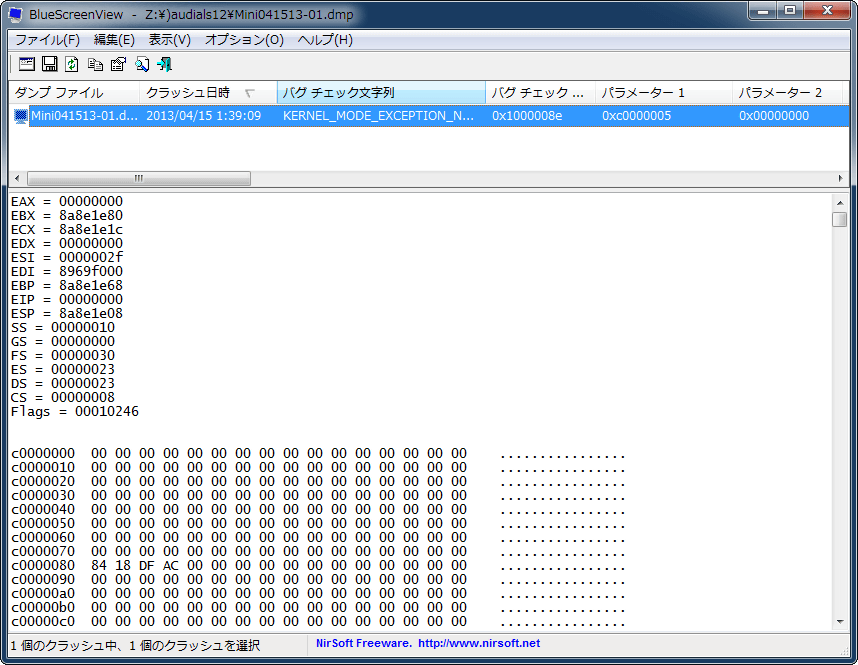
Task: Click the ECX = 8a8e1e1c register line
Action: point(67,230)
